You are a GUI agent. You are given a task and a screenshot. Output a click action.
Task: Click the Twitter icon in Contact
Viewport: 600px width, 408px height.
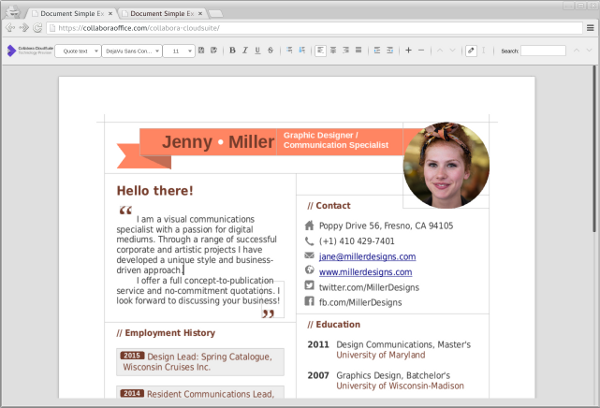[x=309, y=285]
